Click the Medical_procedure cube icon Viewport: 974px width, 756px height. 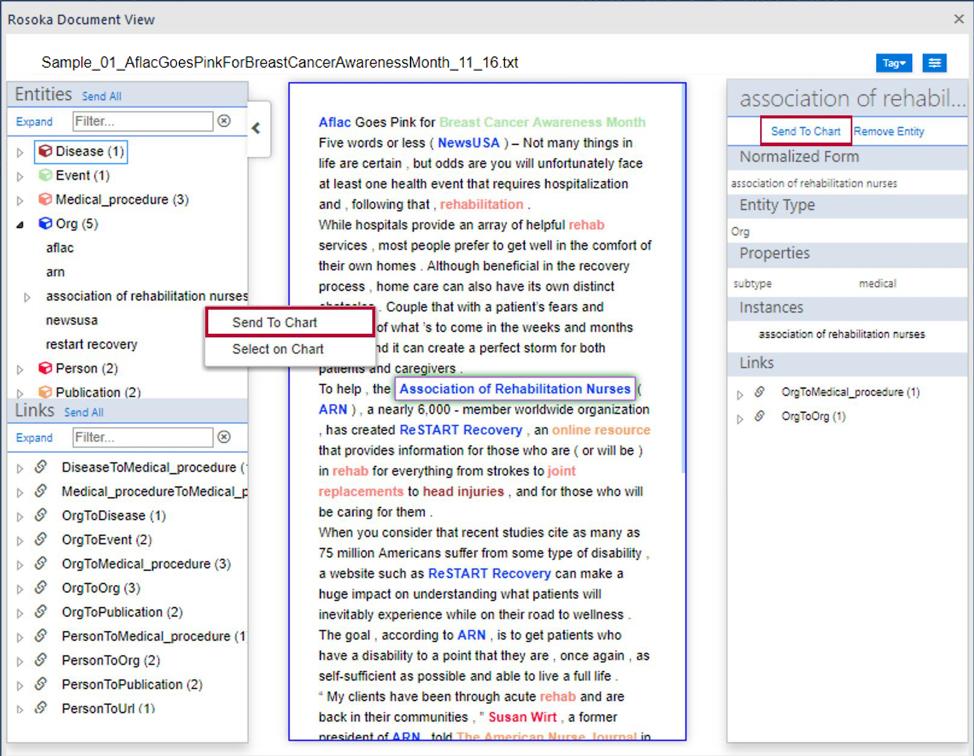coord(45,200)
